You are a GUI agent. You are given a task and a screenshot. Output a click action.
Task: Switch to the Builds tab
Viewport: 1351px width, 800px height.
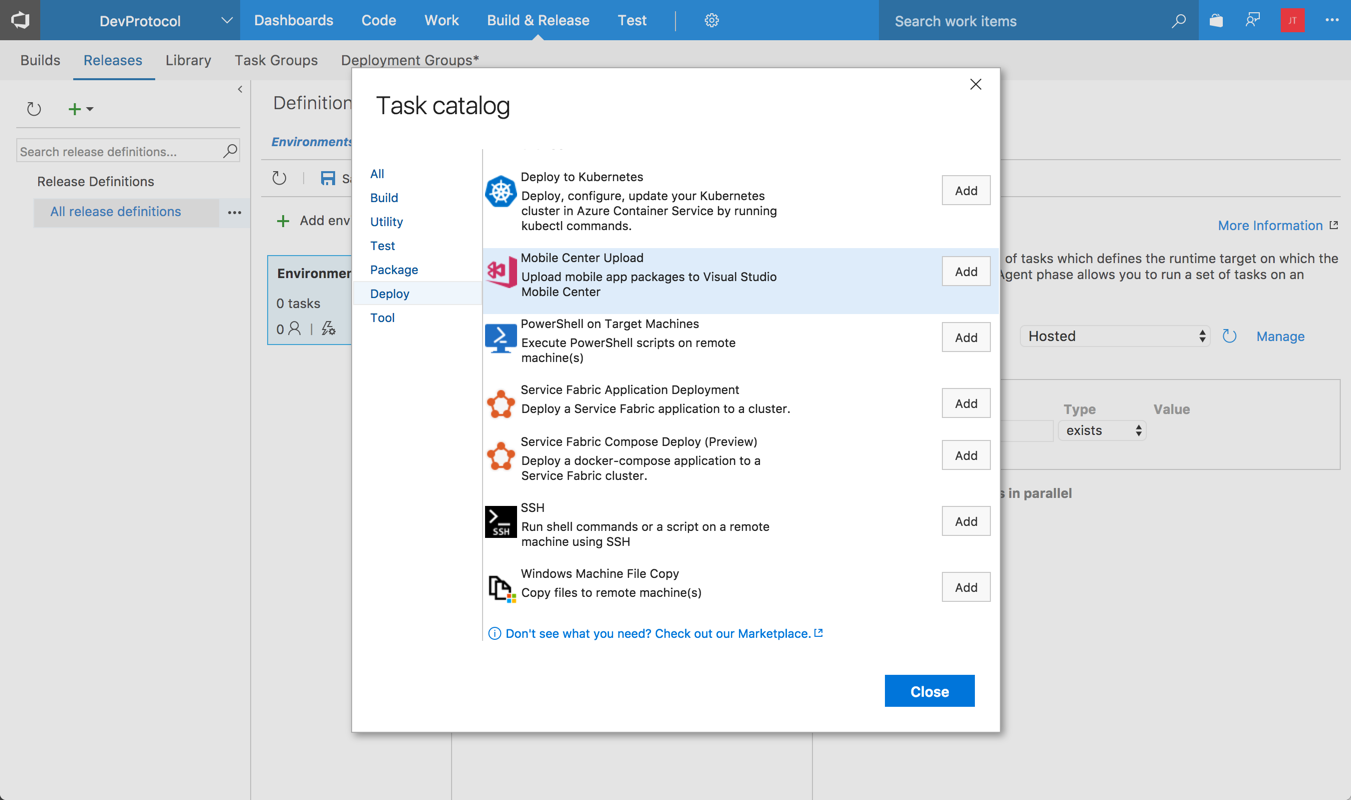pyautogui.click(x=40, y=60)
